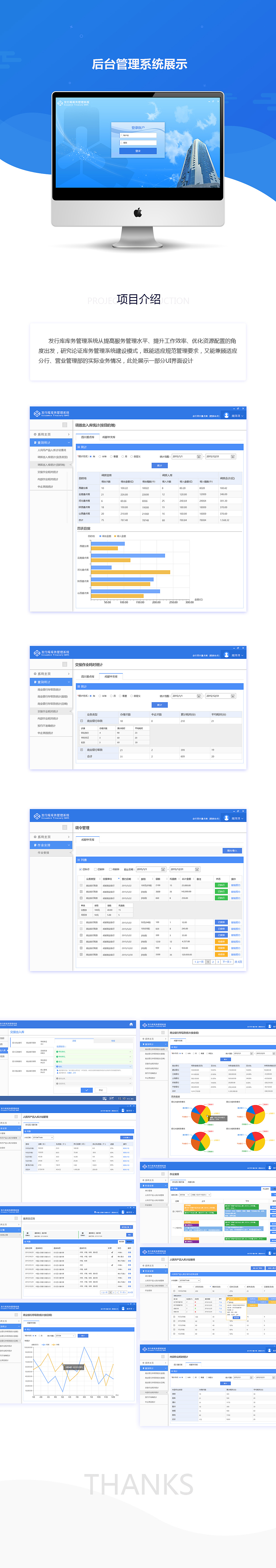Click blue 调出金额 legend swatch in chart
Viewport: 276px width, 1568px height.
pos(100,536)
